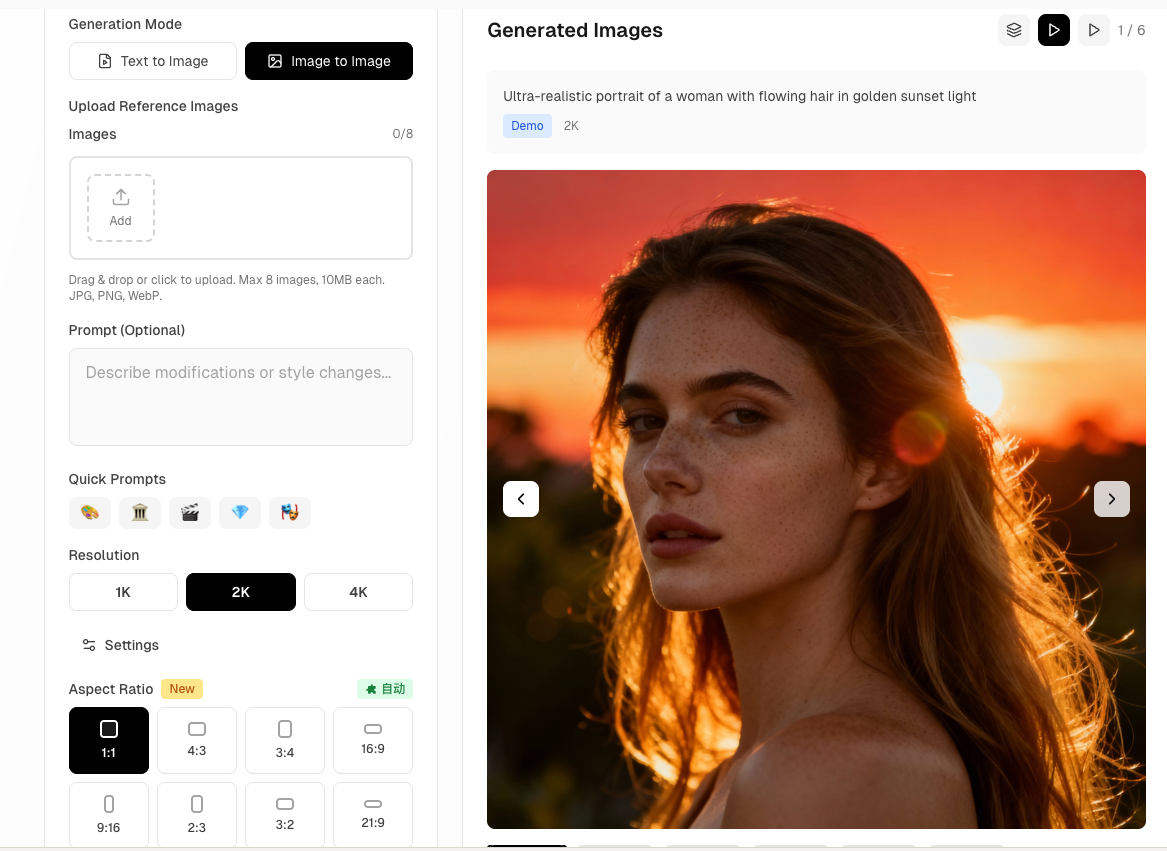
Task: Enable the 4K resolution option
Action: click(357, 592)
